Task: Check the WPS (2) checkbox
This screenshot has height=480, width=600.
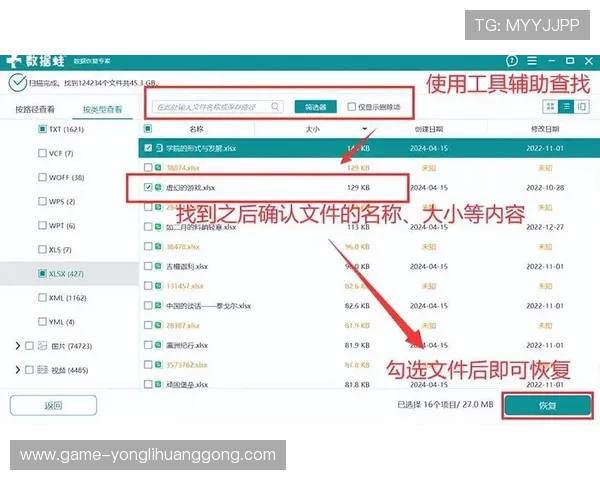Action: pyautogui.click(x=42, y=201)
